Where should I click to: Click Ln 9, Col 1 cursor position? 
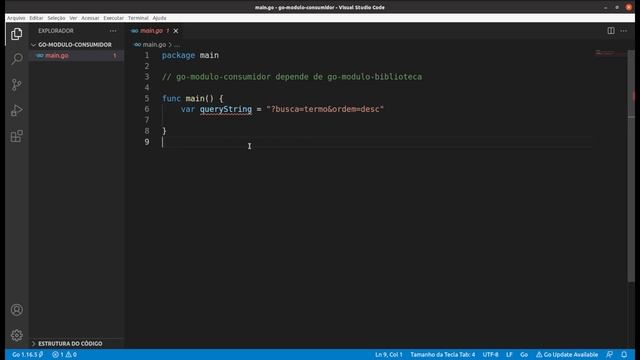tap(389, 355)
